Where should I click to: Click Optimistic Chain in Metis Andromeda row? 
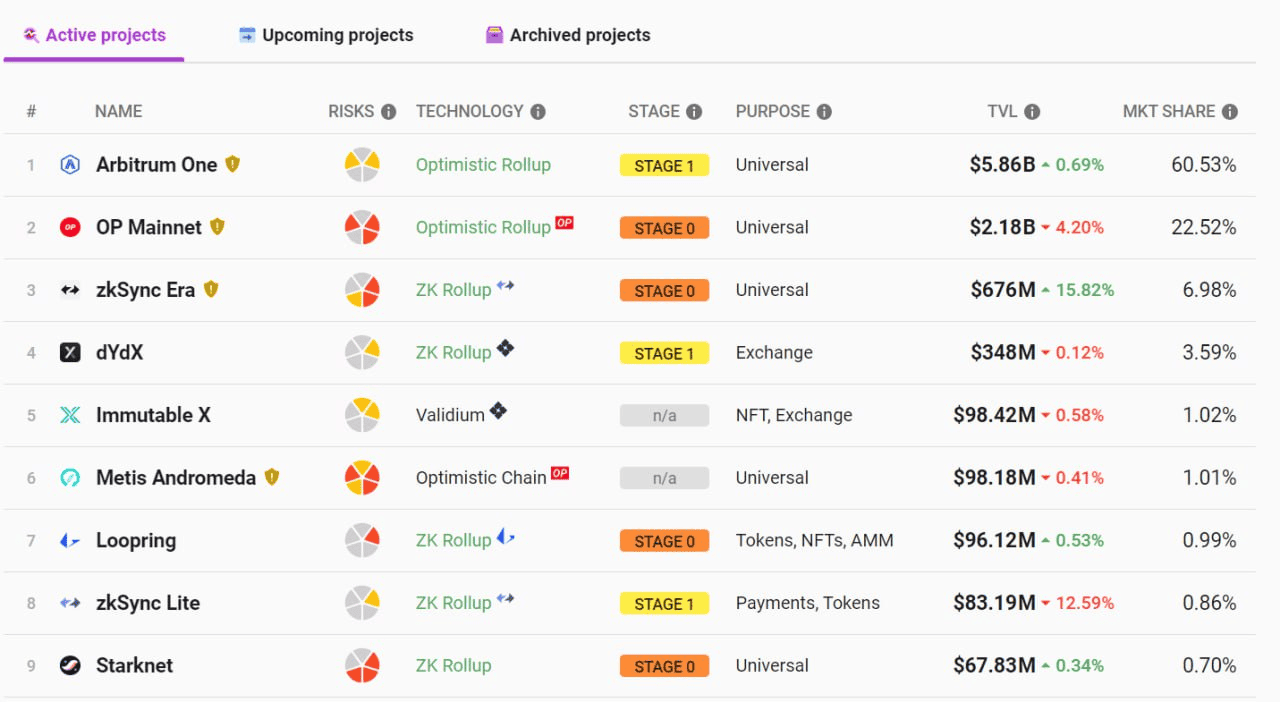(481, 478)
